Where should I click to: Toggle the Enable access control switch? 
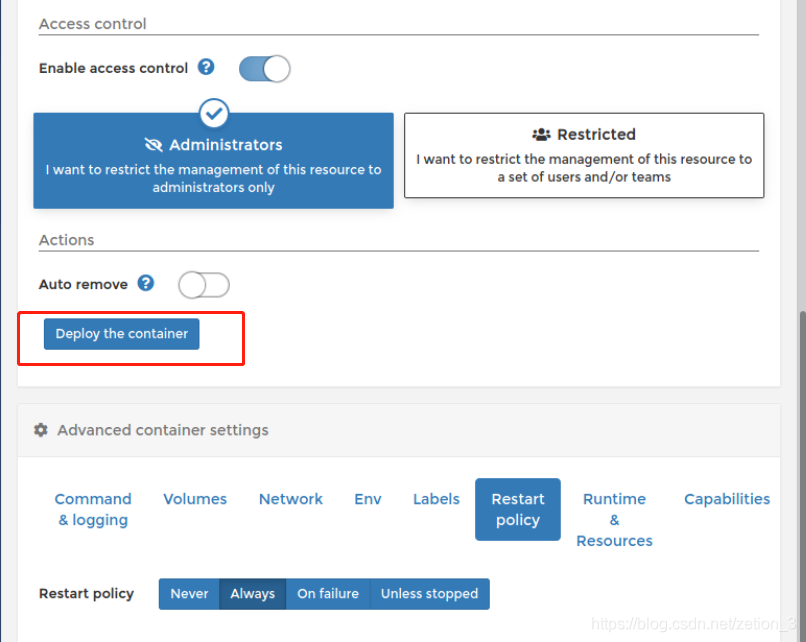(264, 68)
